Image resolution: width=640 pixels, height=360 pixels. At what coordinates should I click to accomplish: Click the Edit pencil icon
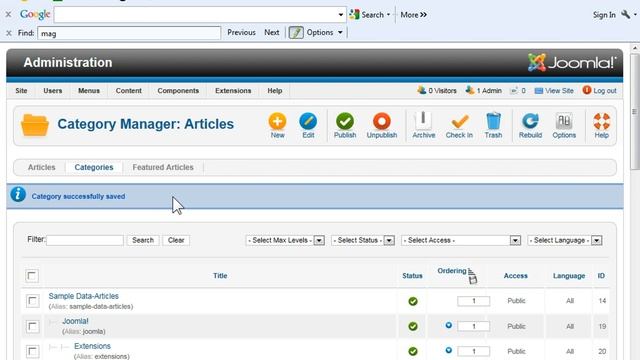coord(308,121)
